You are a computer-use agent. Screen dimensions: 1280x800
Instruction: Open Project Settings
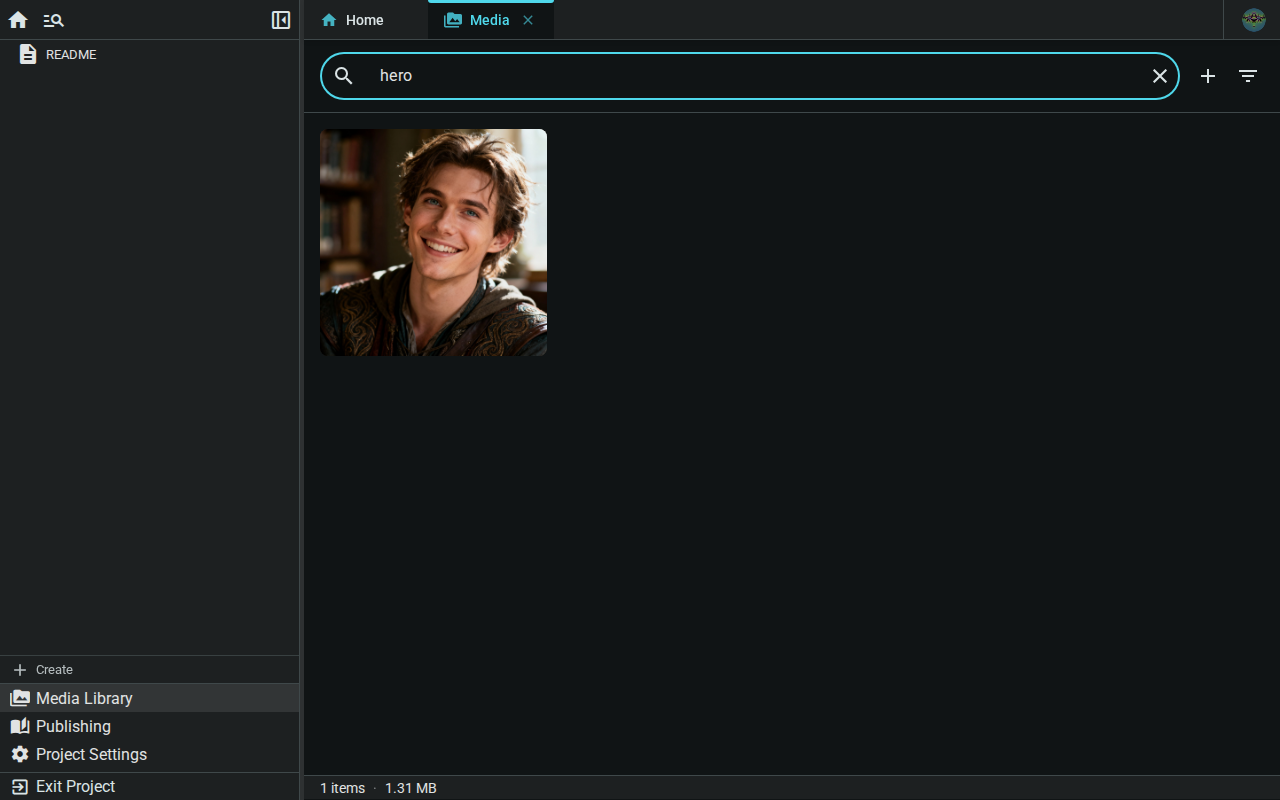(x=150, y=754)
